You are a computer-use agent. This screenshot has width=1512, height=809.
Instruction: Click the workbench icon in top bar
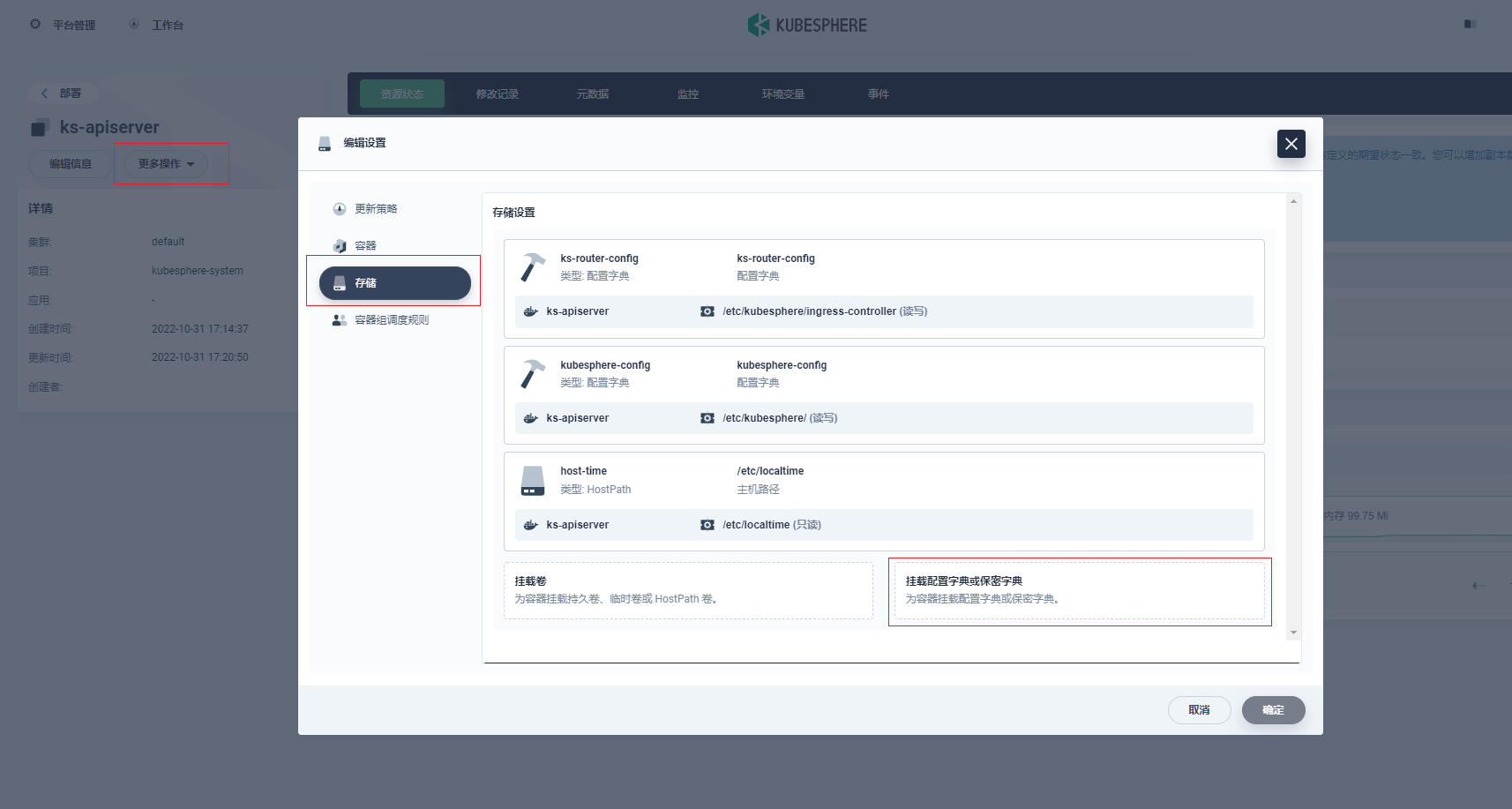coord(134,24)
